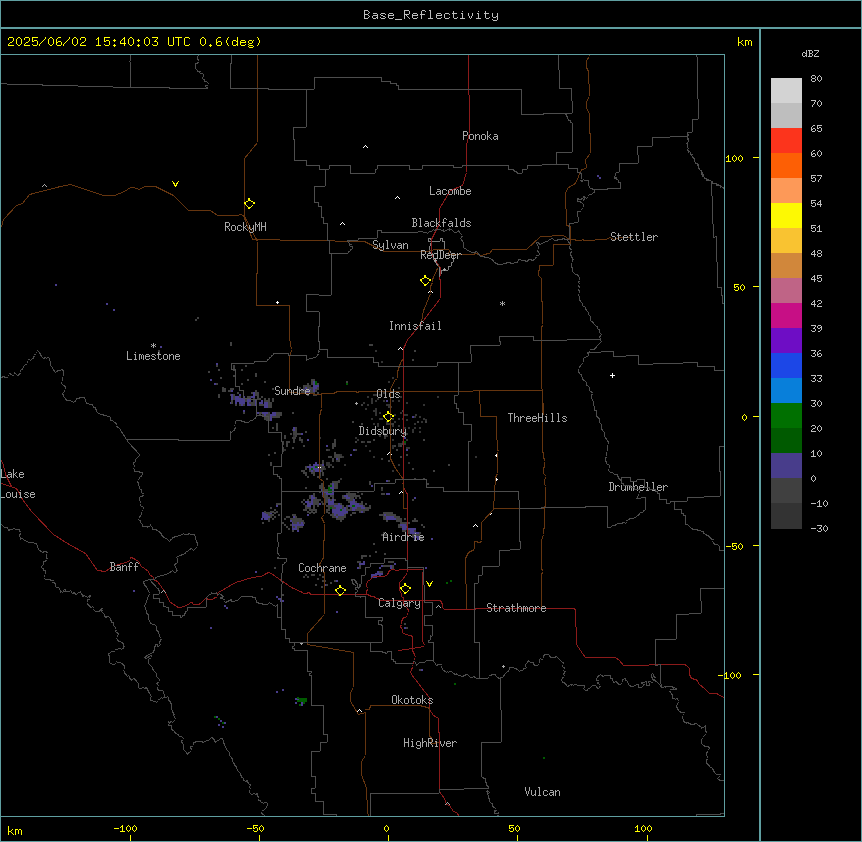The image size is (862, 842).
Task: Click the Lacombe city label
Action: click(450, 191)
